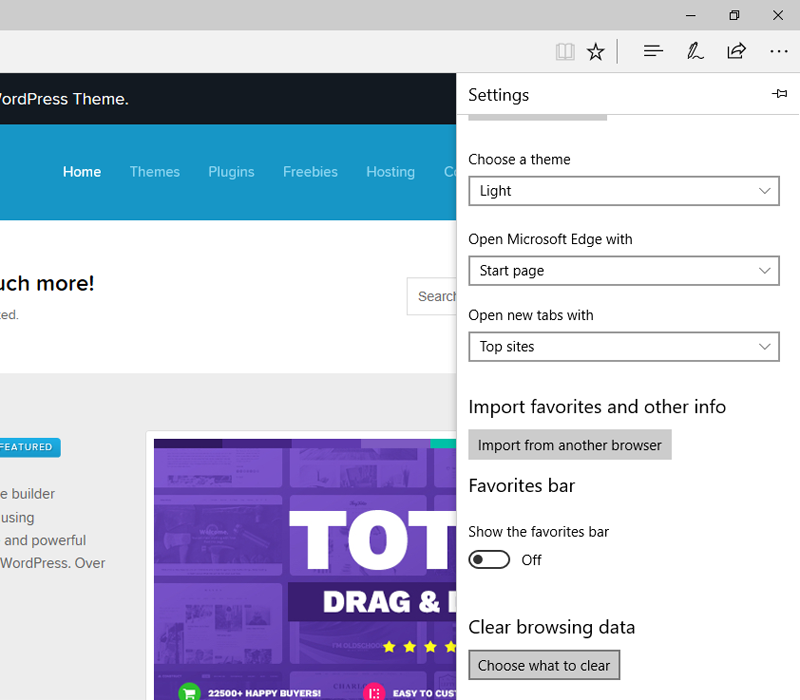Click 'Import favorites and other info' heading
Image resolution: width=800 pixels, height=700 pixels.
pyautogui.click(x=597, y=407)
